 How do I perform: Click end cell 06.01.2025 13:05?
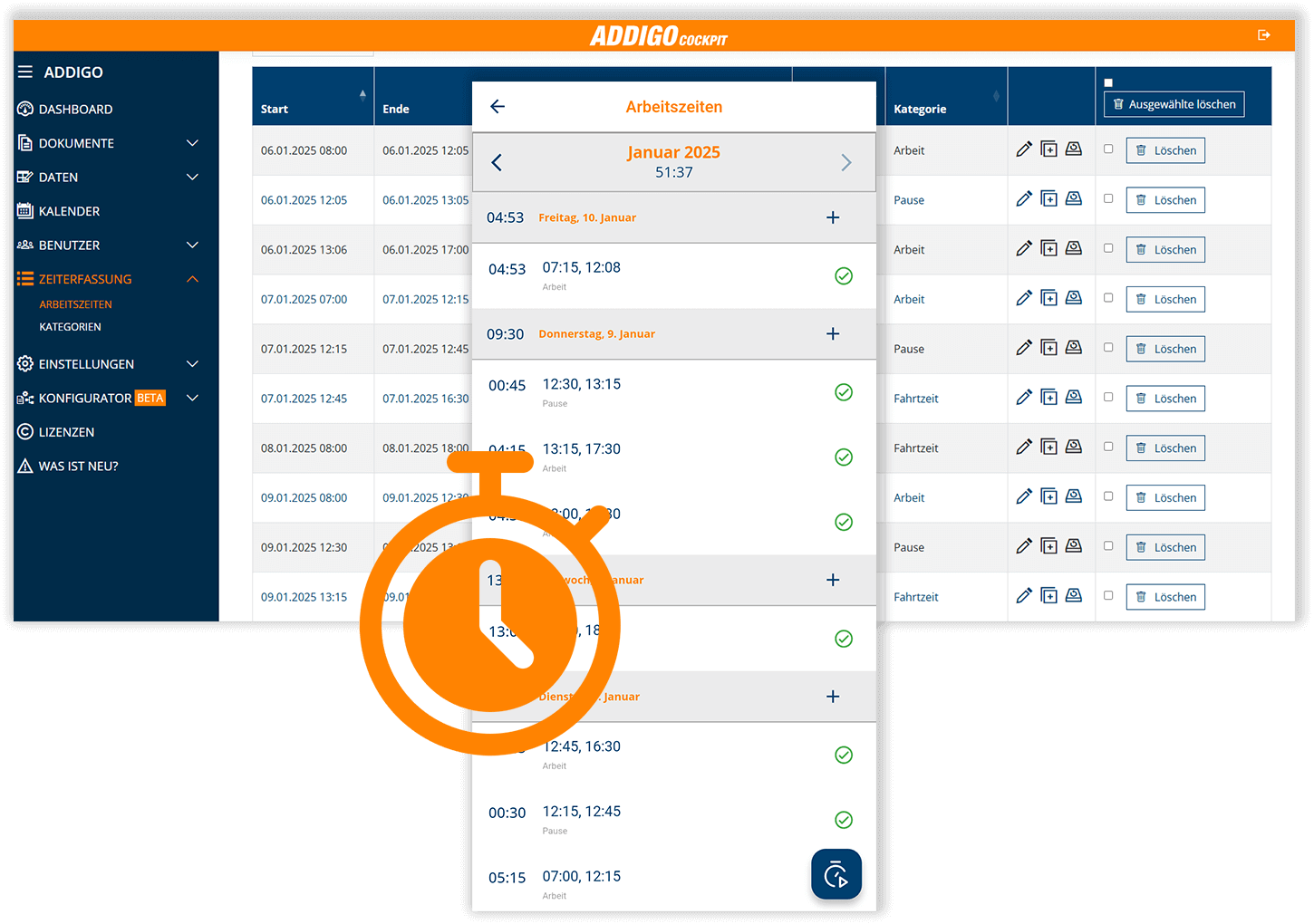click(425, 200)
